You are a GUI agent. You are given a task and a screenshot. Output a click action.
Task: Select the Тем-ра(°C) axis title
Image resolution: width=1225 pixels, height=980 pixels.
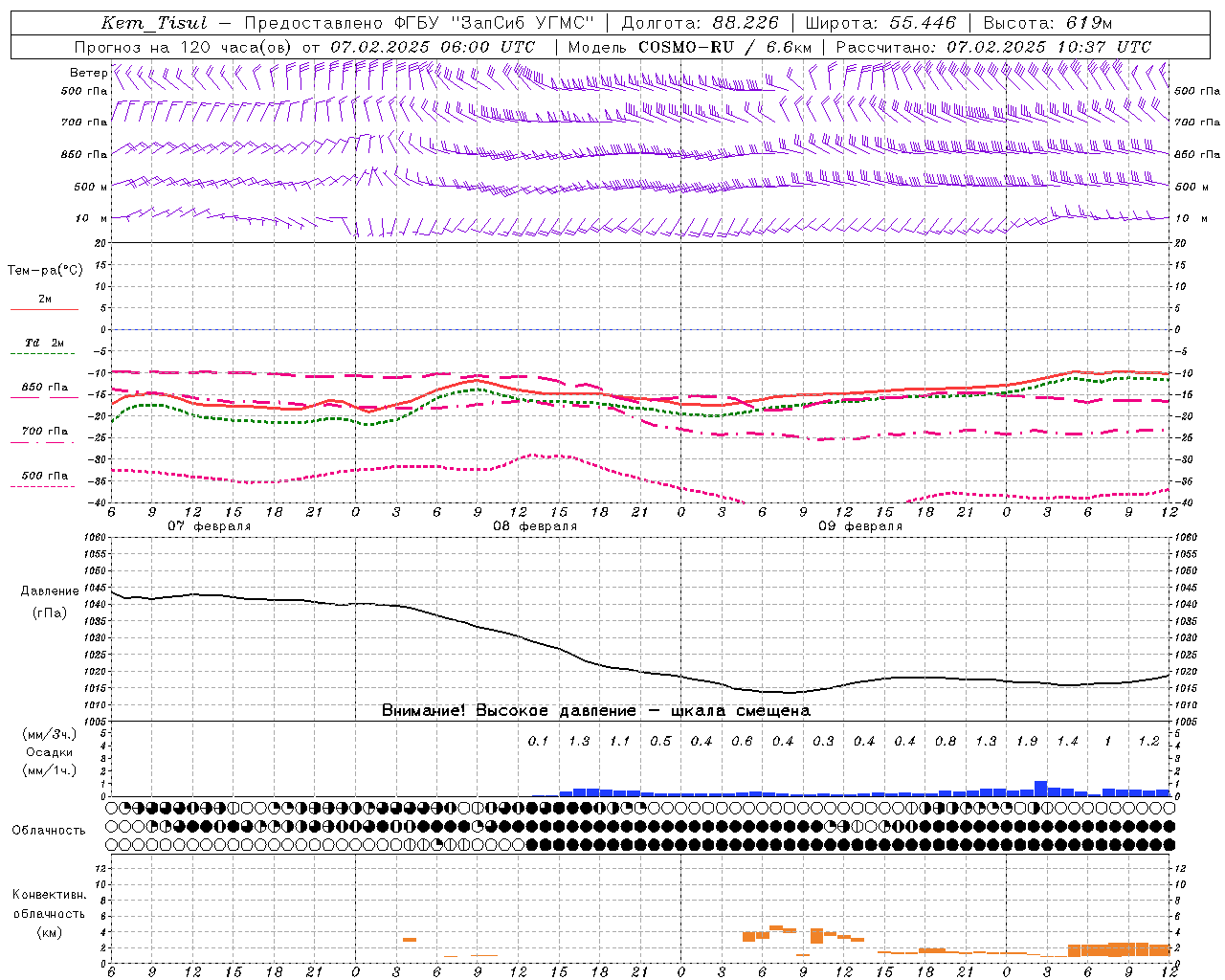(45, 271)
